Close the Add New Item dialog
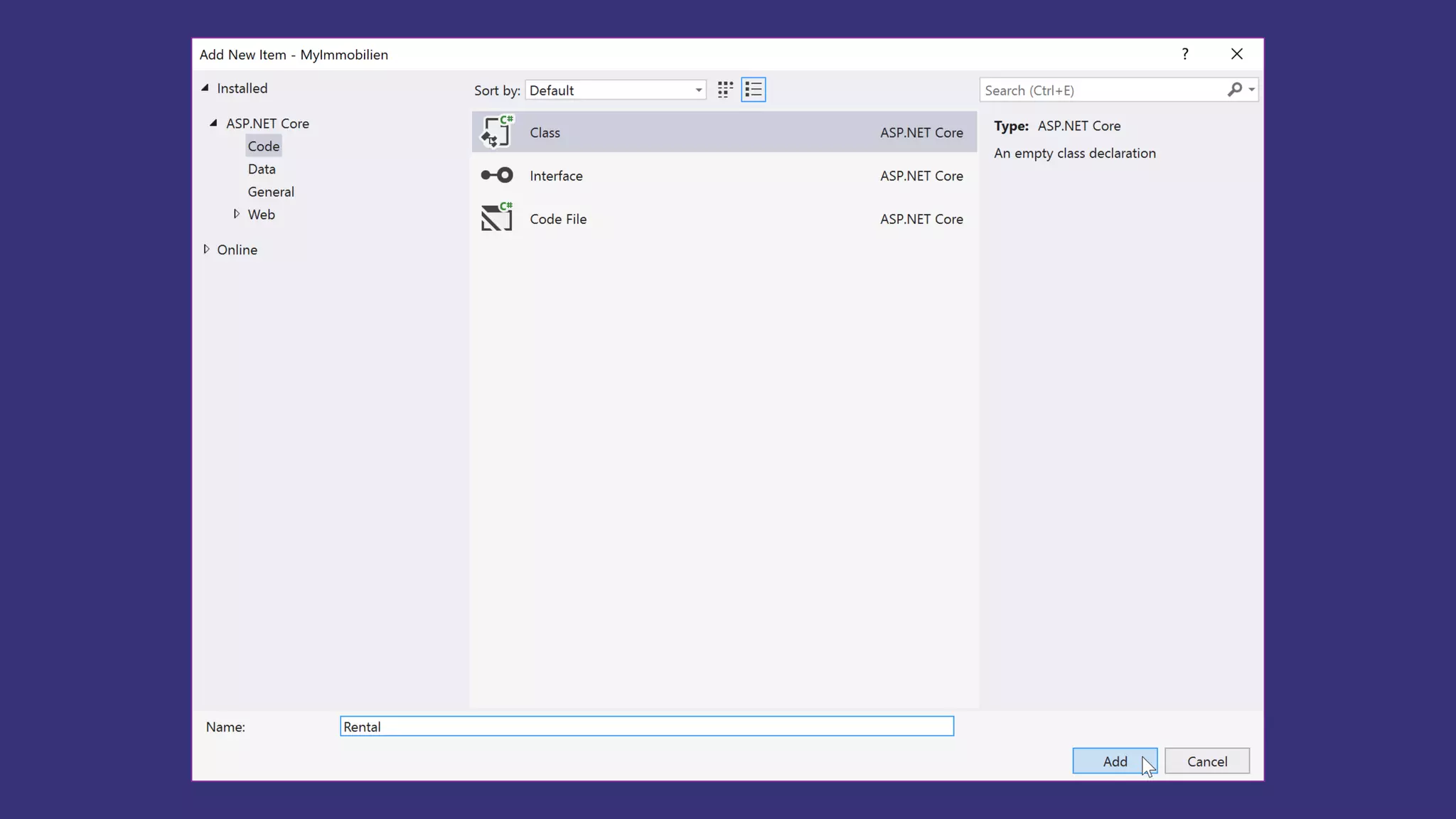The width and height of the screenshot is (1456, 819). click(x=1236, y=54)
